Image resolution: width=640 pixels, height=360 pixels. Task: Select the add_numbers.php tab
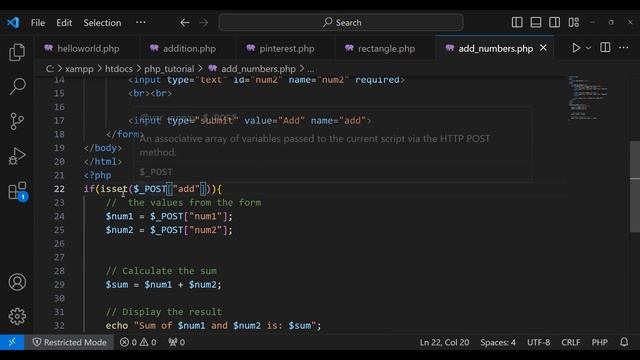coord(496,48)
